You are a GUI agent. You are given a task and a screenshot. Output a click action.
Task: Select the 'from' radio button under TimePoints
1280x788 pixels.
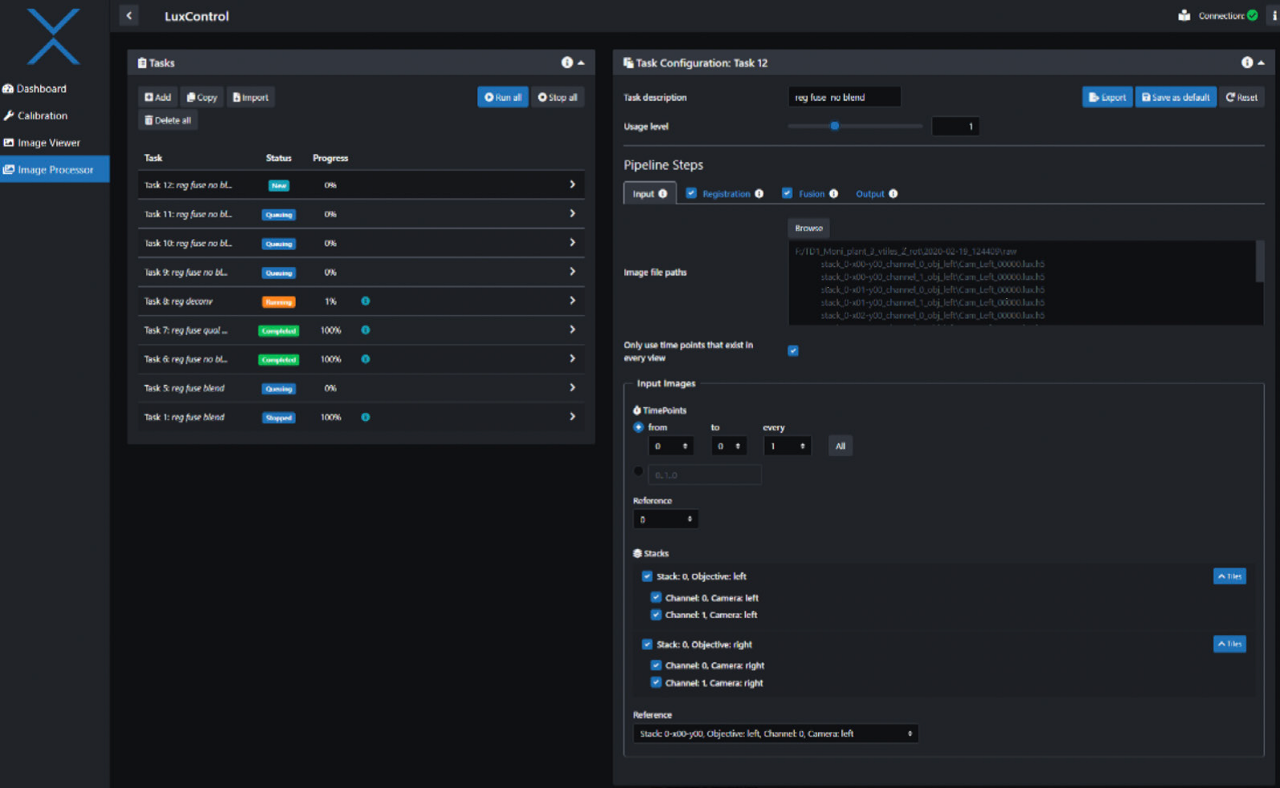pyautogui.click(x=638, y=427)
